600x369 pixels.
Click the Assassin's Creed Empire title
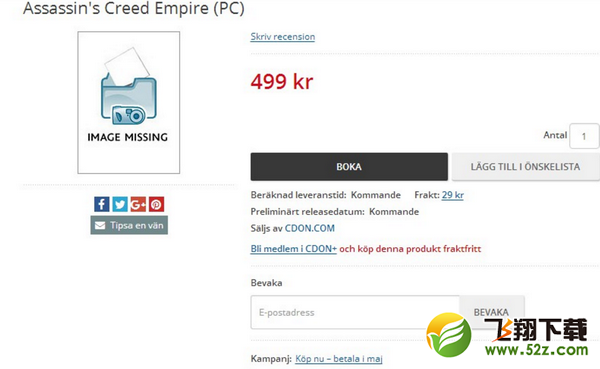[134, 8]
